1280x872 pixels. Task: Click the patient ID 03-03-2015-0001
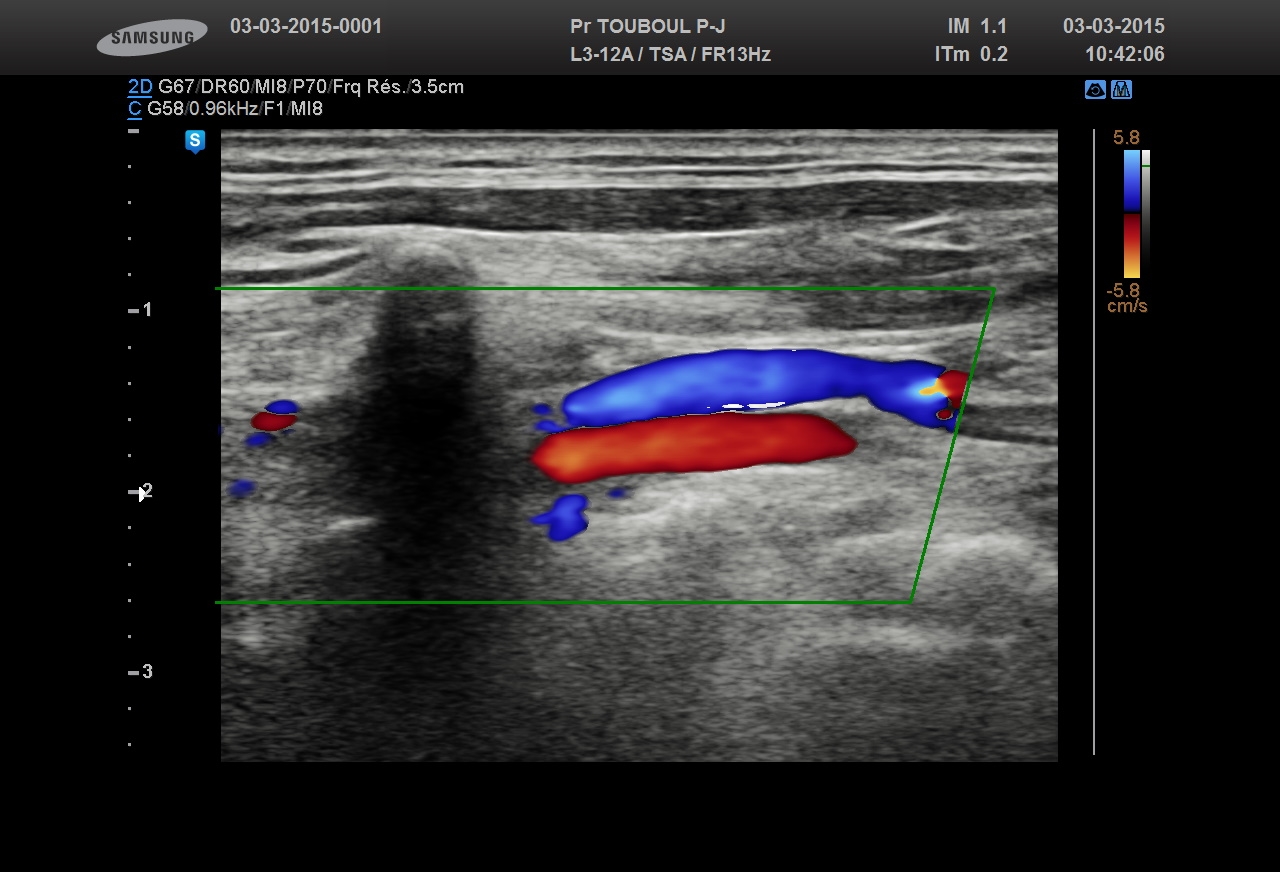[306, 27]
